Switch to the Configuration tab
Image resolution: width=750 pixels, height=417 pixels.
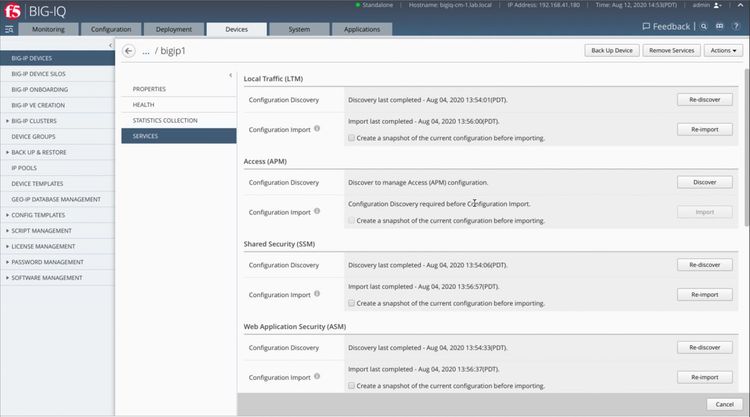(x=111, y=29)
